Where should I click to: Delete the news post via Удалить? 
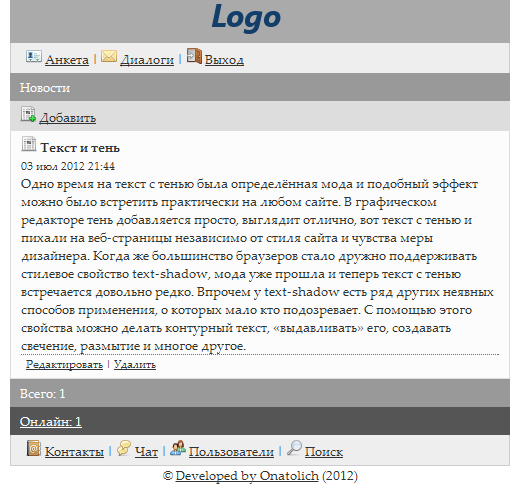click(135, 364)
